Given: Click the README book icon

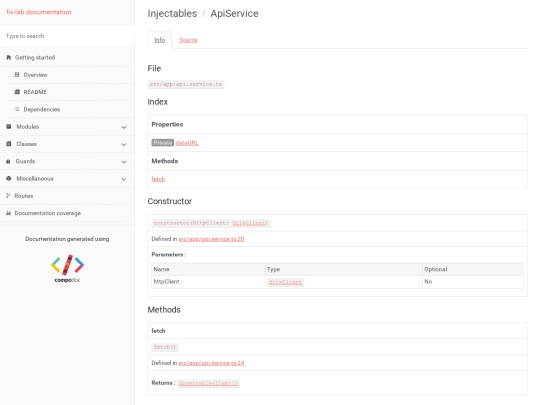Looking at the screenshot, I should [17, 92].
